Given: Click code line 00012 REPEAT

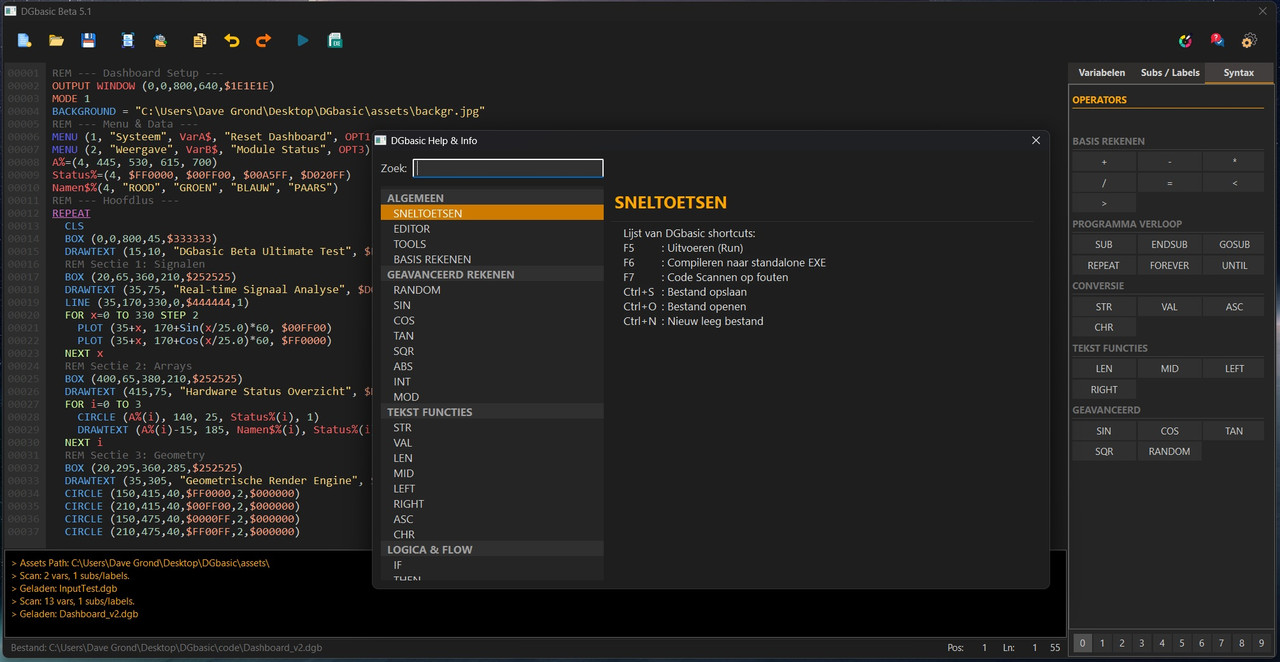Looking at the screenshot, I should 71,213.
